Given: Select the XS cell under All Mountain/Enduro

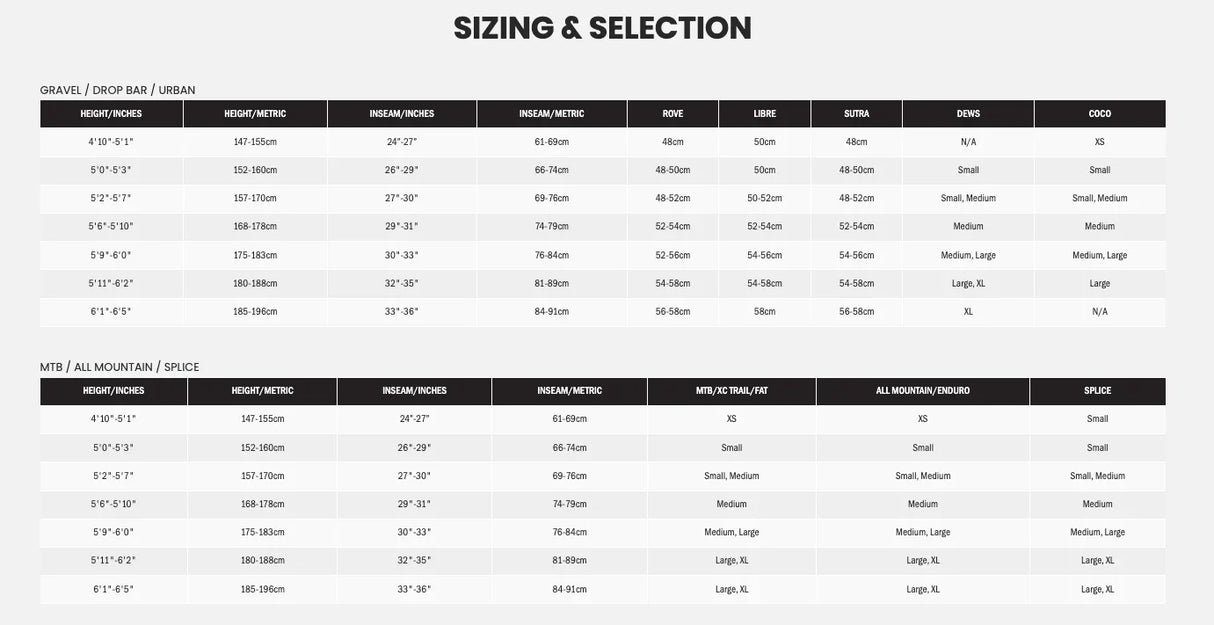Looking at the screenshot, I should tap(922, 419).
